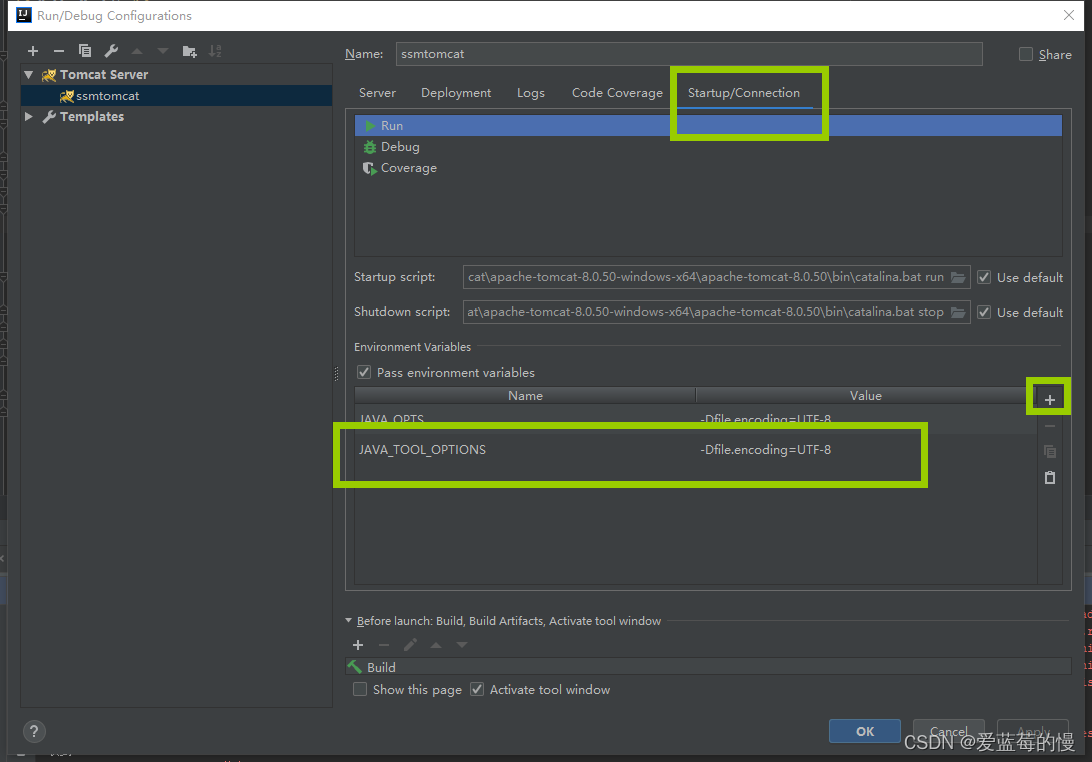Switch to the Deployment tab
The height and width of the screenshot is (762, 1092).
pyautogui.click(x=456, y=93)
